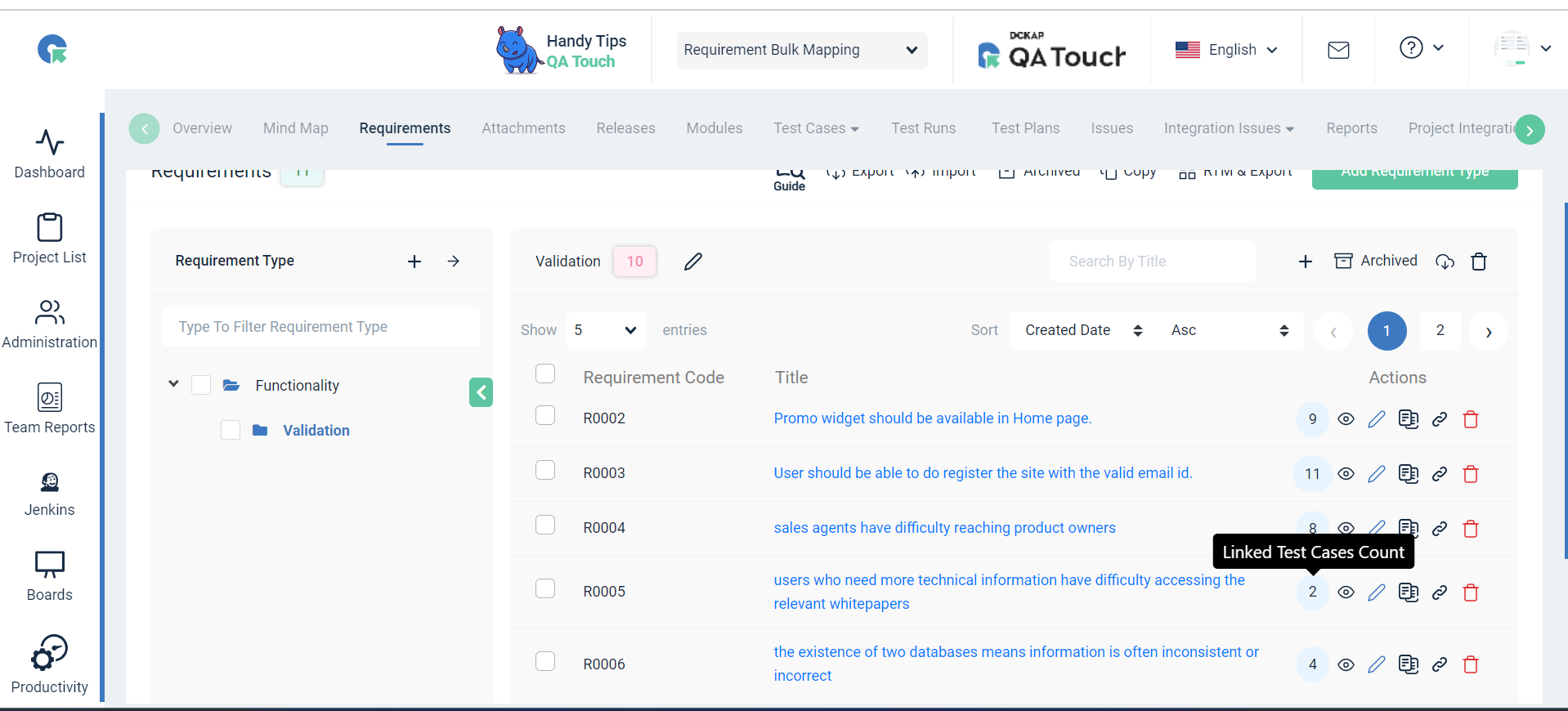The width and height of the screenshot is (1568, 711).
Task: Open the Dashboard from the sidebar
Action: coord(50,154)
